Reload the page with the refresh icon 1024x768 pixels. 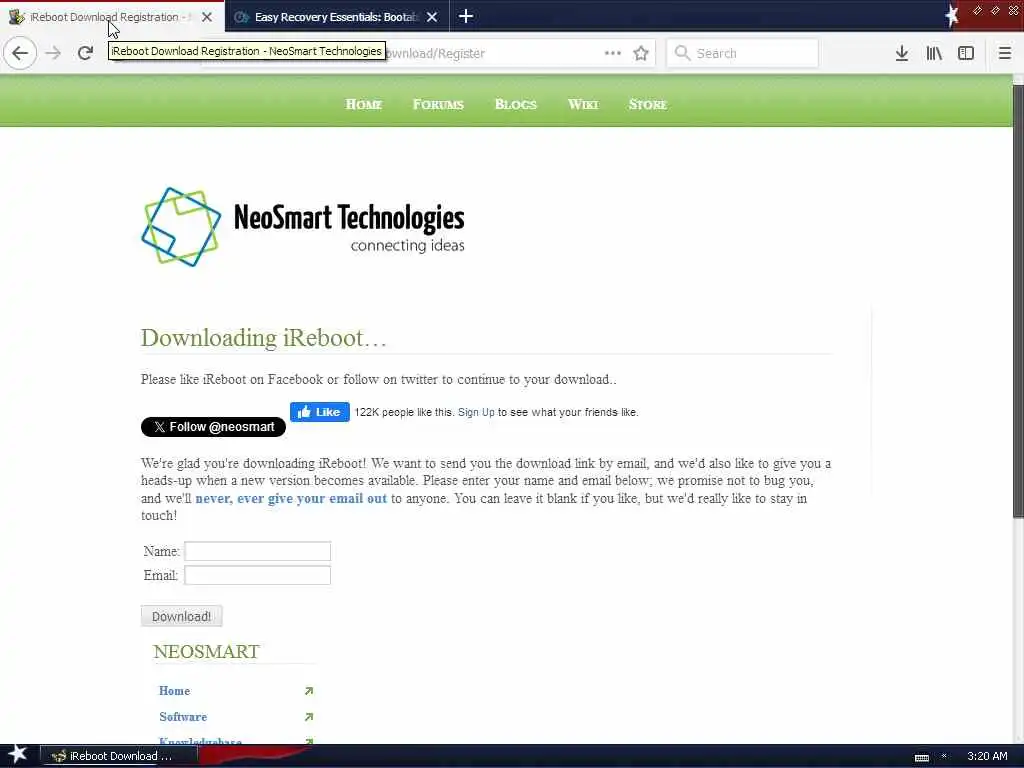click(x=85, y=53)
